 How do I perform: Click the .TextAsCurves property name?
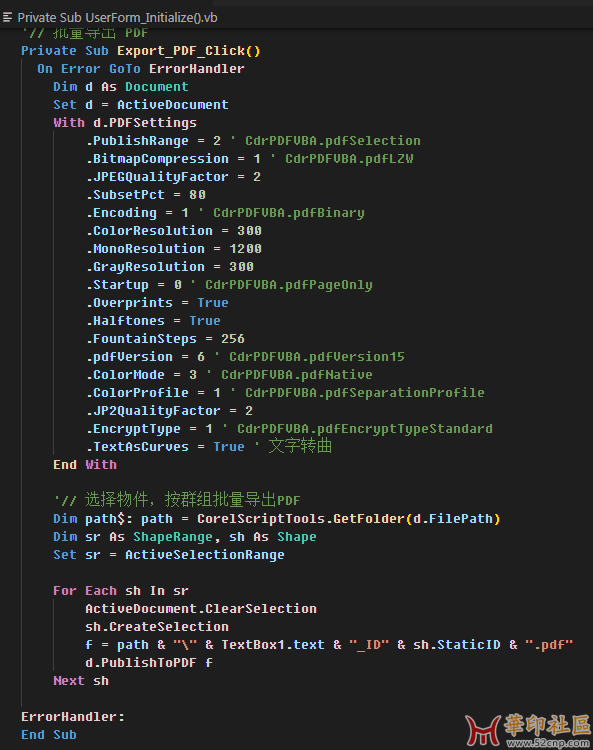tap(137, 447)
